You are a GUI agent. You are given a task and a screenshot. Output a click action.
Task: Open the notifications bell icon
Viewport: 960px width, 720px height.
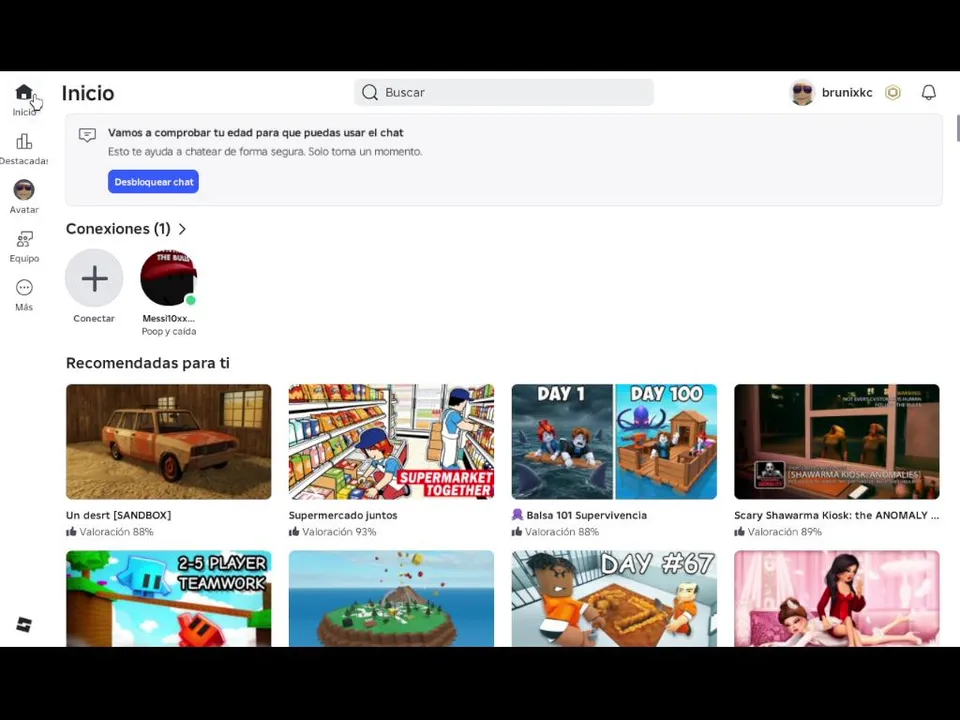click(x=929, y=92)
